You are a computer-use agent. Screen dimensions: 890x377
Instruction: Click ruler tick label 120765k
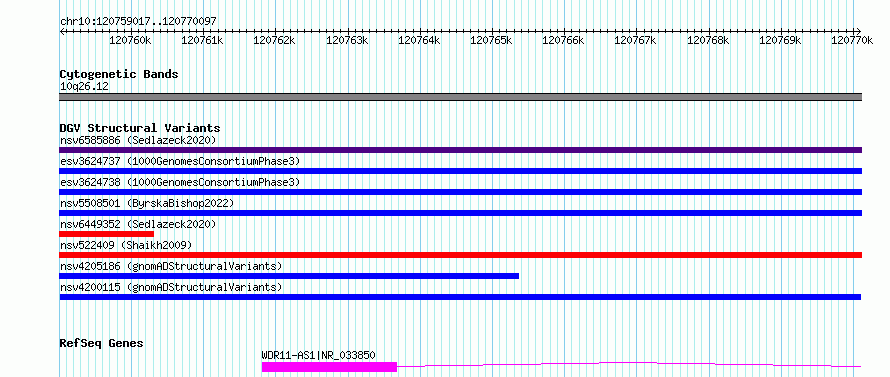[492, 40]
